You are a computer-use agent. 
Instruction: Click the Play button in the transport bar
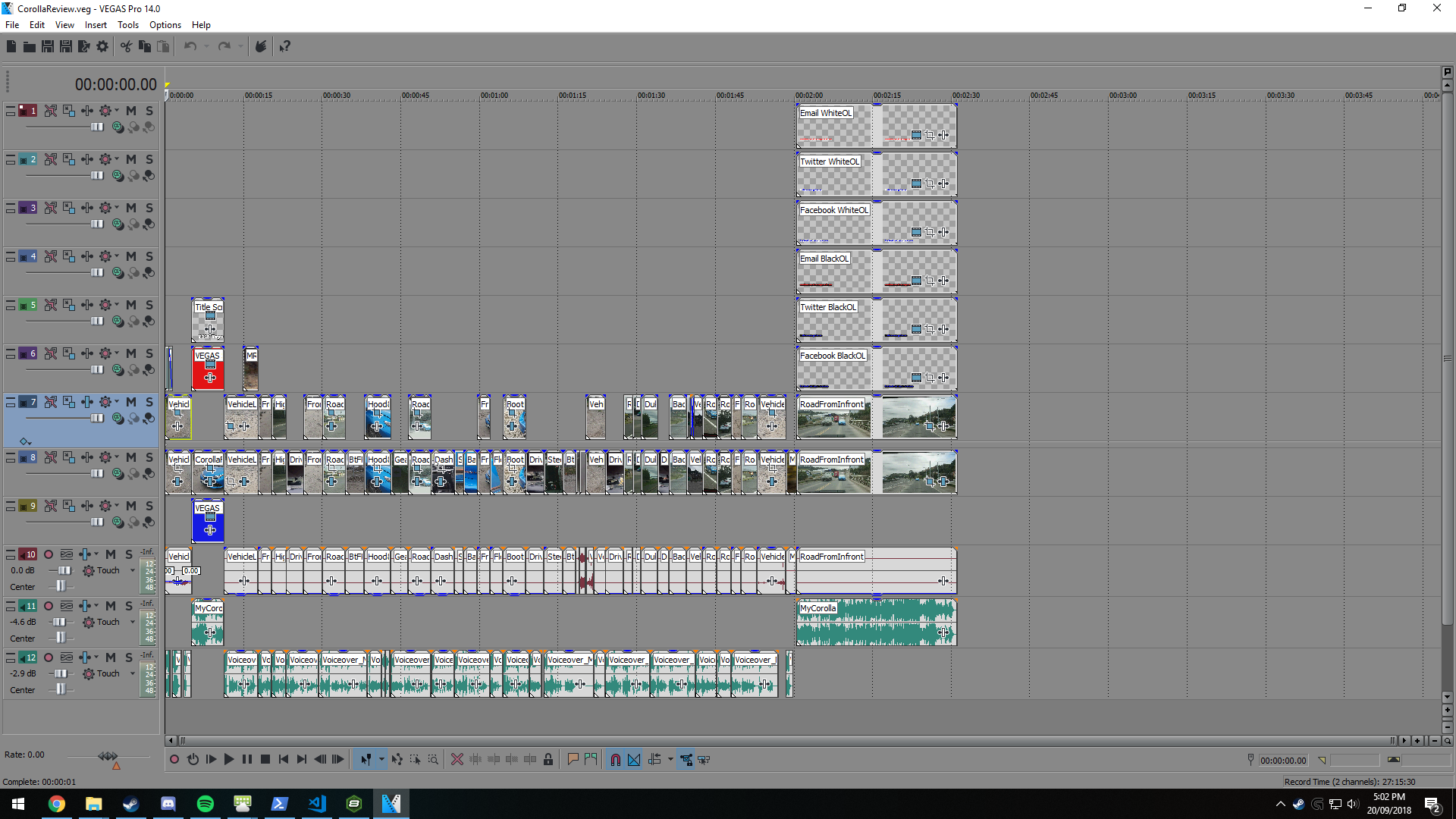(229, 759)
